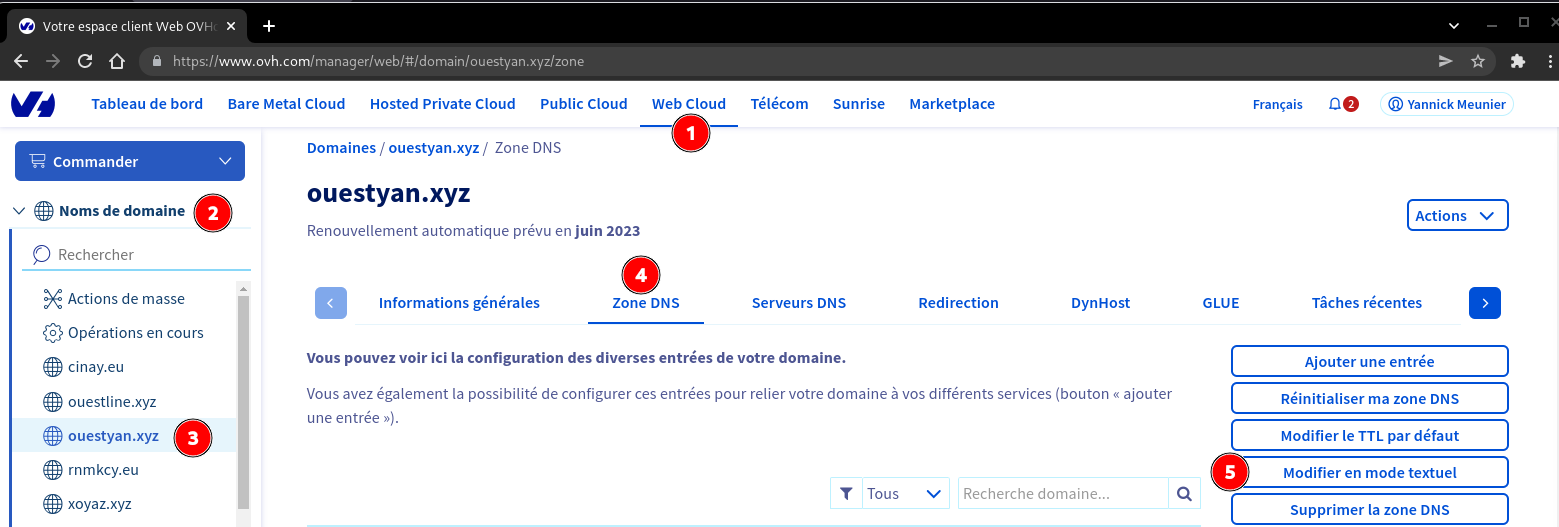
Task: Bookmark this page with star icon
Action: coord(1477,61)
